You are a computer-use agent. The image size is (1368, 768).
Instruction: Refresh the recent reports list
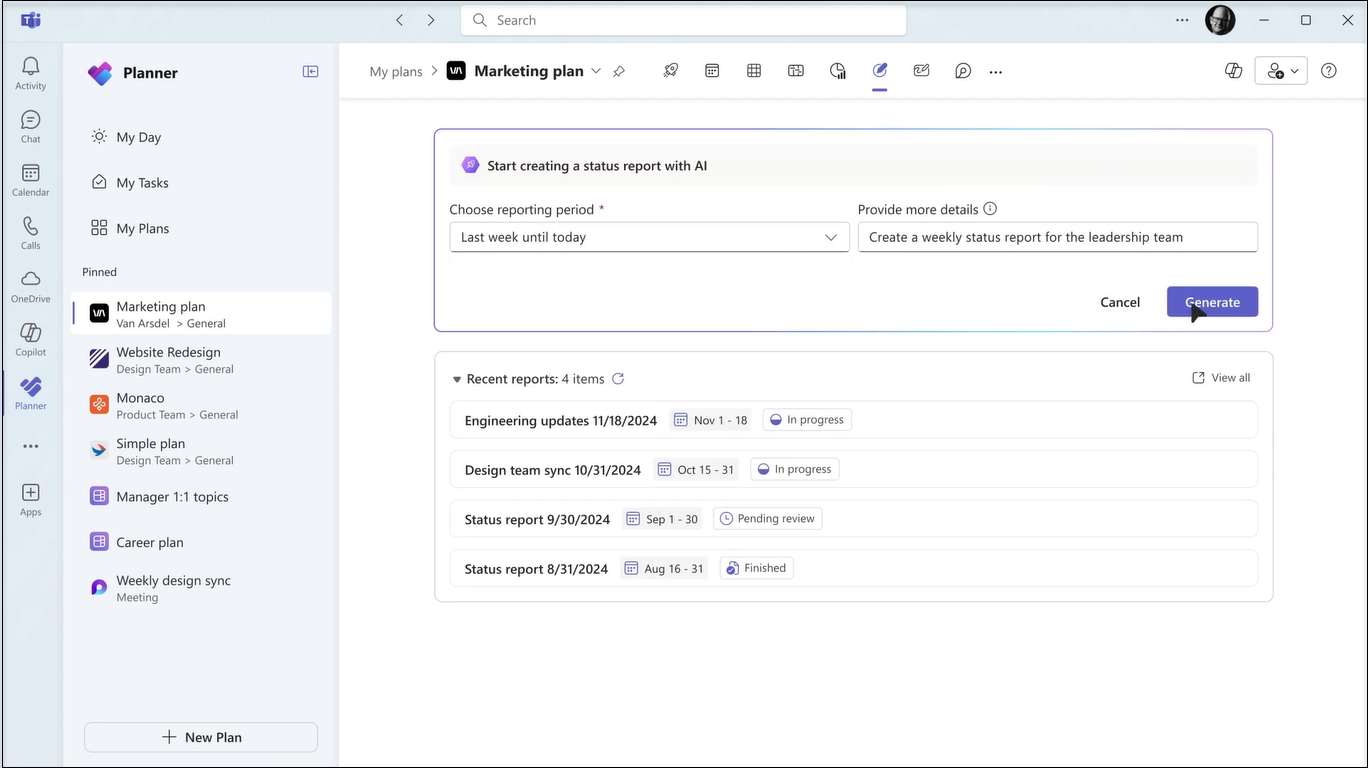(618, 379)
